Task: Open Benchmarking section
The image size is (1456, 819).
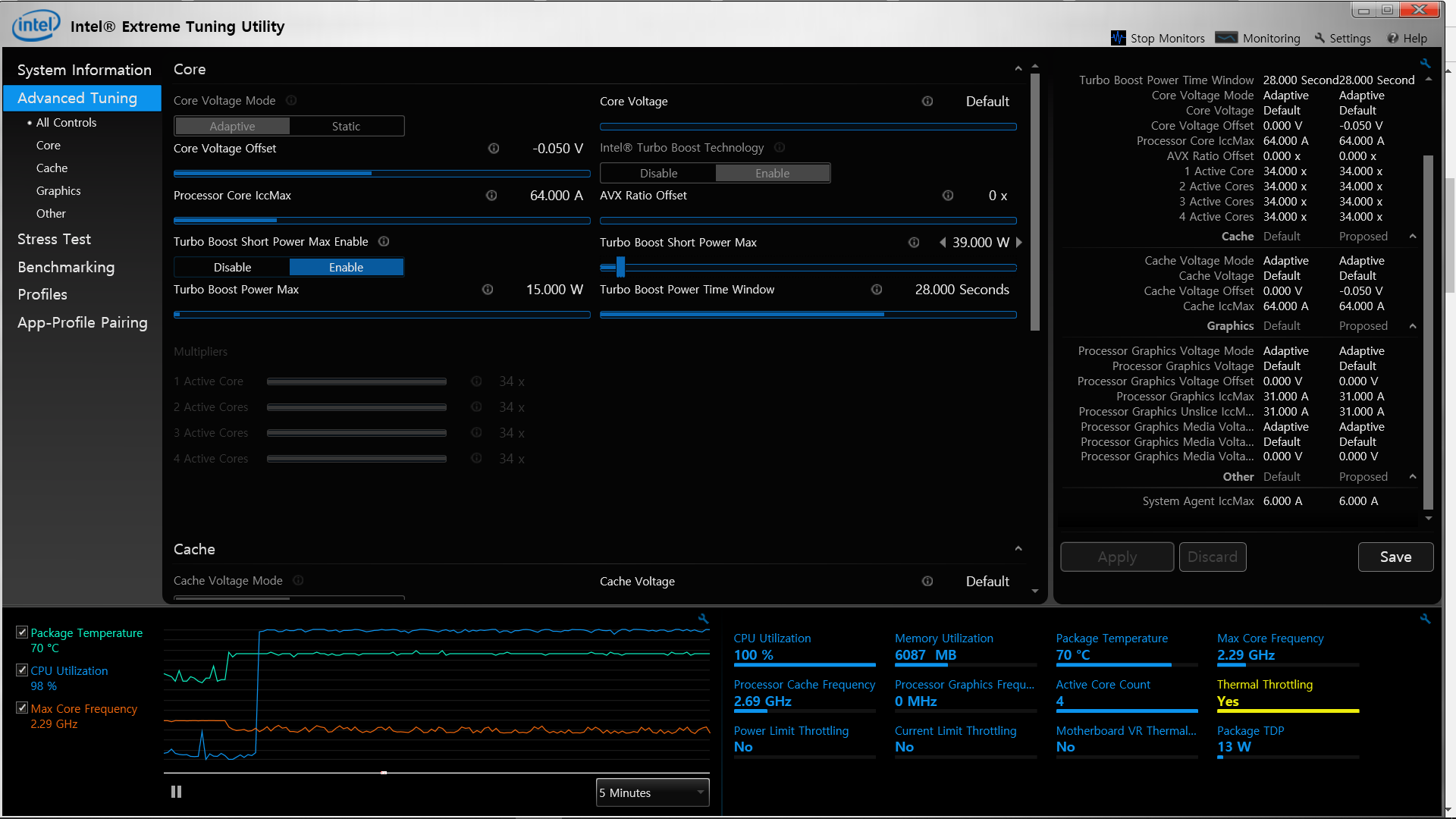Action: pos(66,267)
